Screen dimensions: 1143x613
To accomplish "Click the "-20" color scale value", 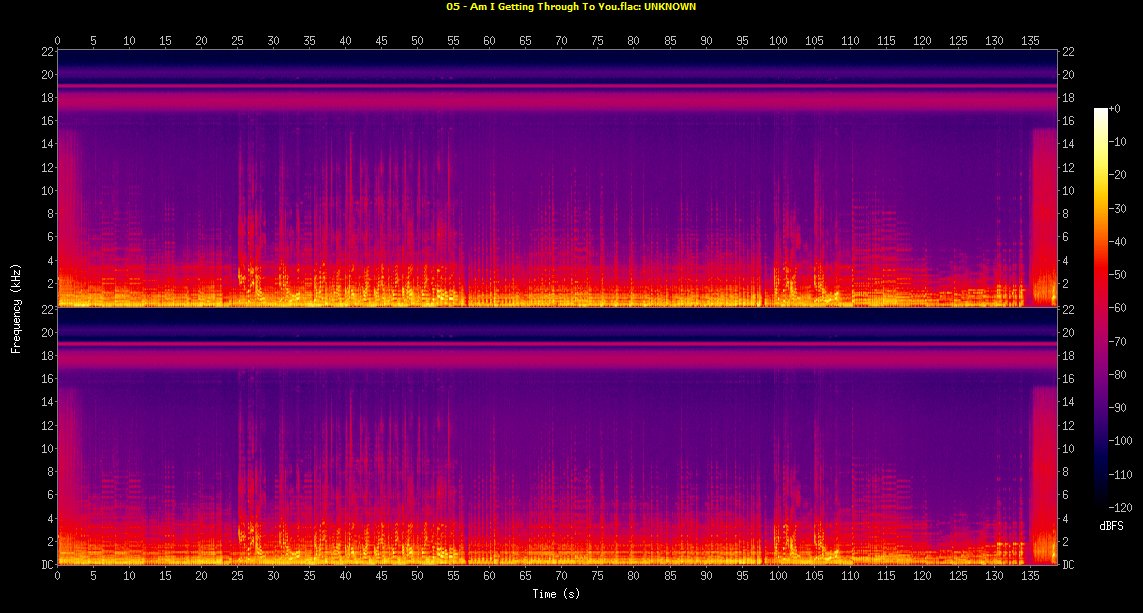I will (1117, 175).
